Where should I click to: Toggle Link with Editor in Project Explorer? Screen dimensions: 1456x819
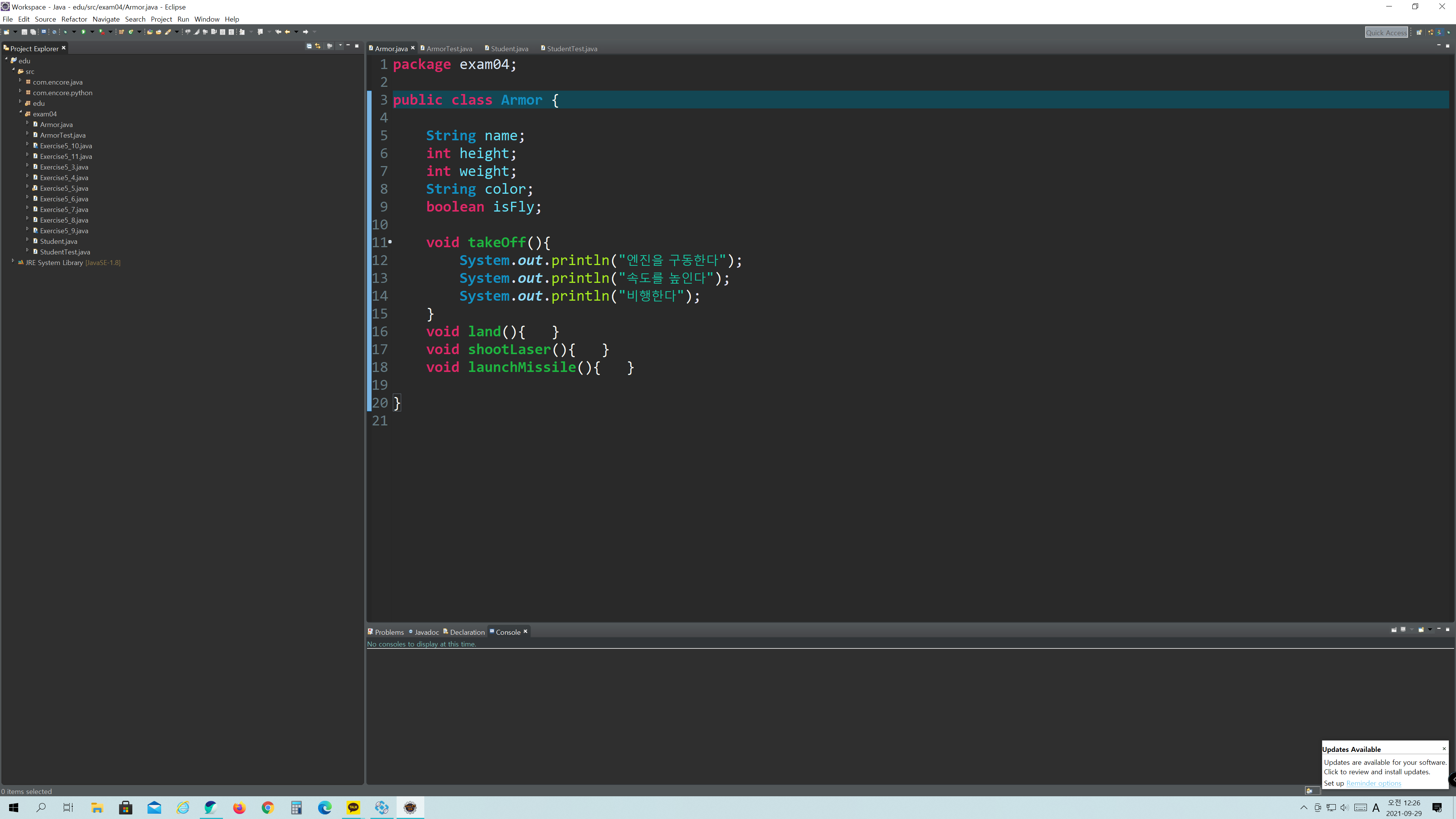point(318,46)
